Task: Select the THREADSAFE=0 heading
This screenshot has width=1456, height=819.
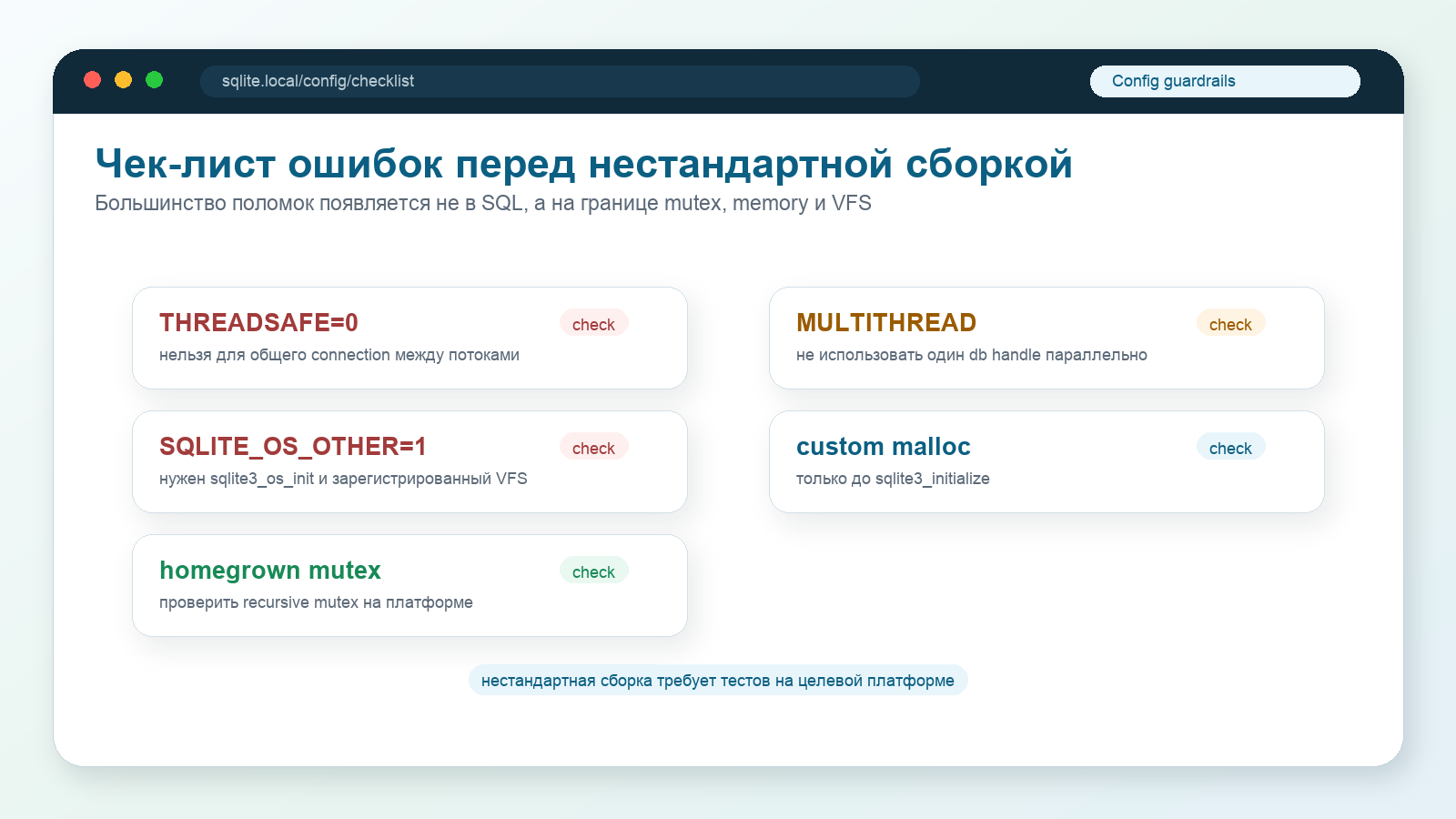Action: pos(258,323)
